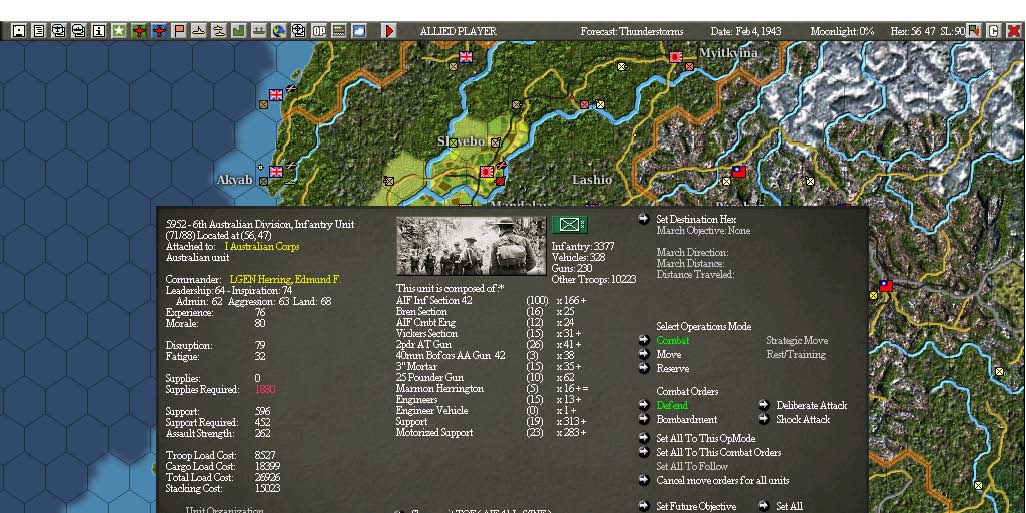Click Set Destination Hex
Viewport: 1026px width, 513px height.
point(696,219)
